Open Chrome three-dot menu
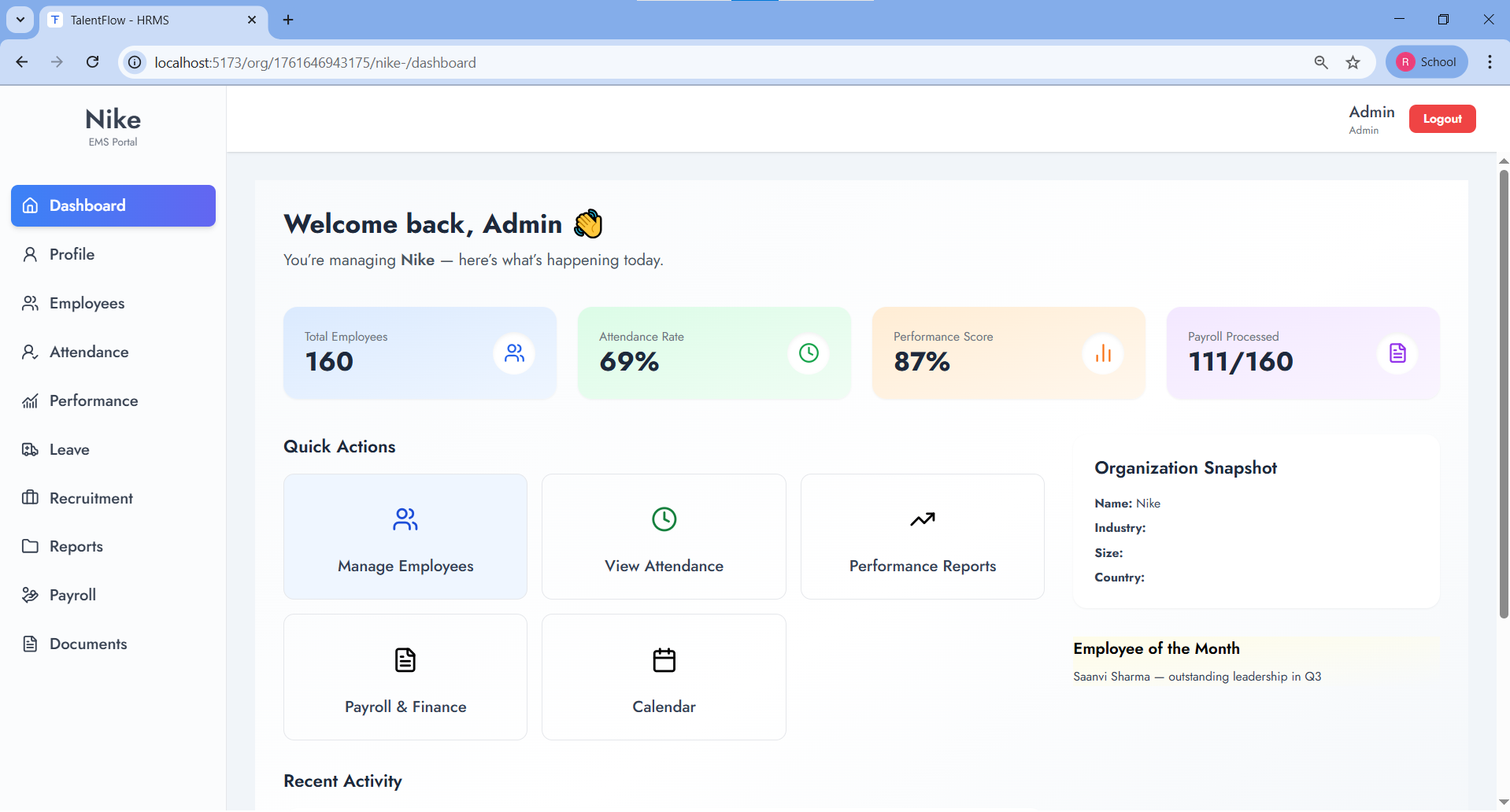Viewport: 1510px width, 812px height. click(1490, 62)
